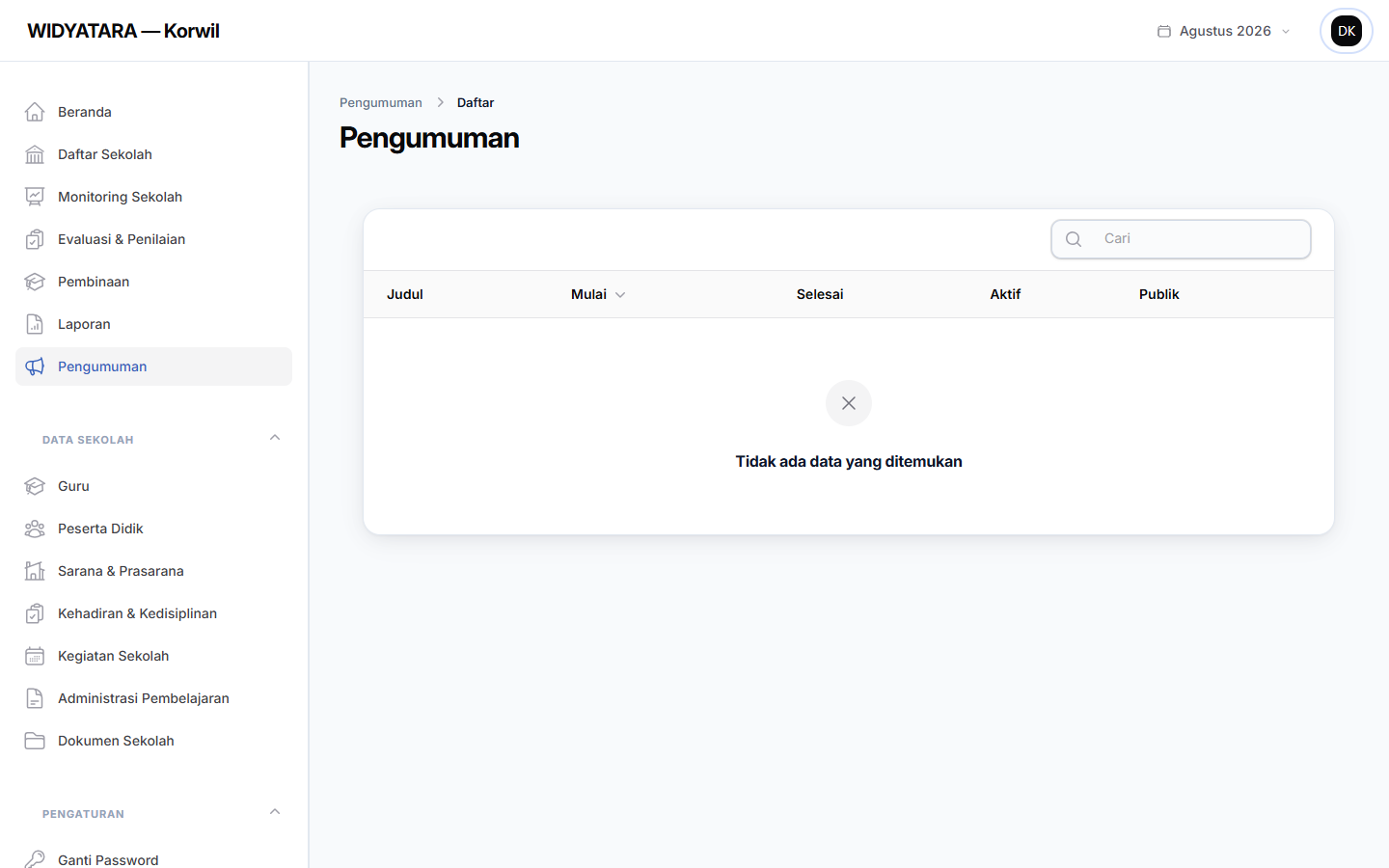1389x868 pixels.
Task: Click the search magnifier icon
Action: click(1074, 239)
